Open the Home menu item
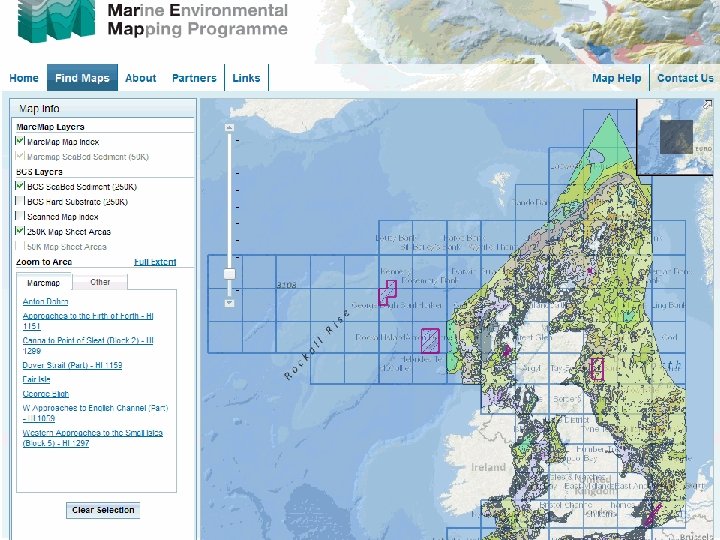The image size is (720, 540). tap(24, 78)
